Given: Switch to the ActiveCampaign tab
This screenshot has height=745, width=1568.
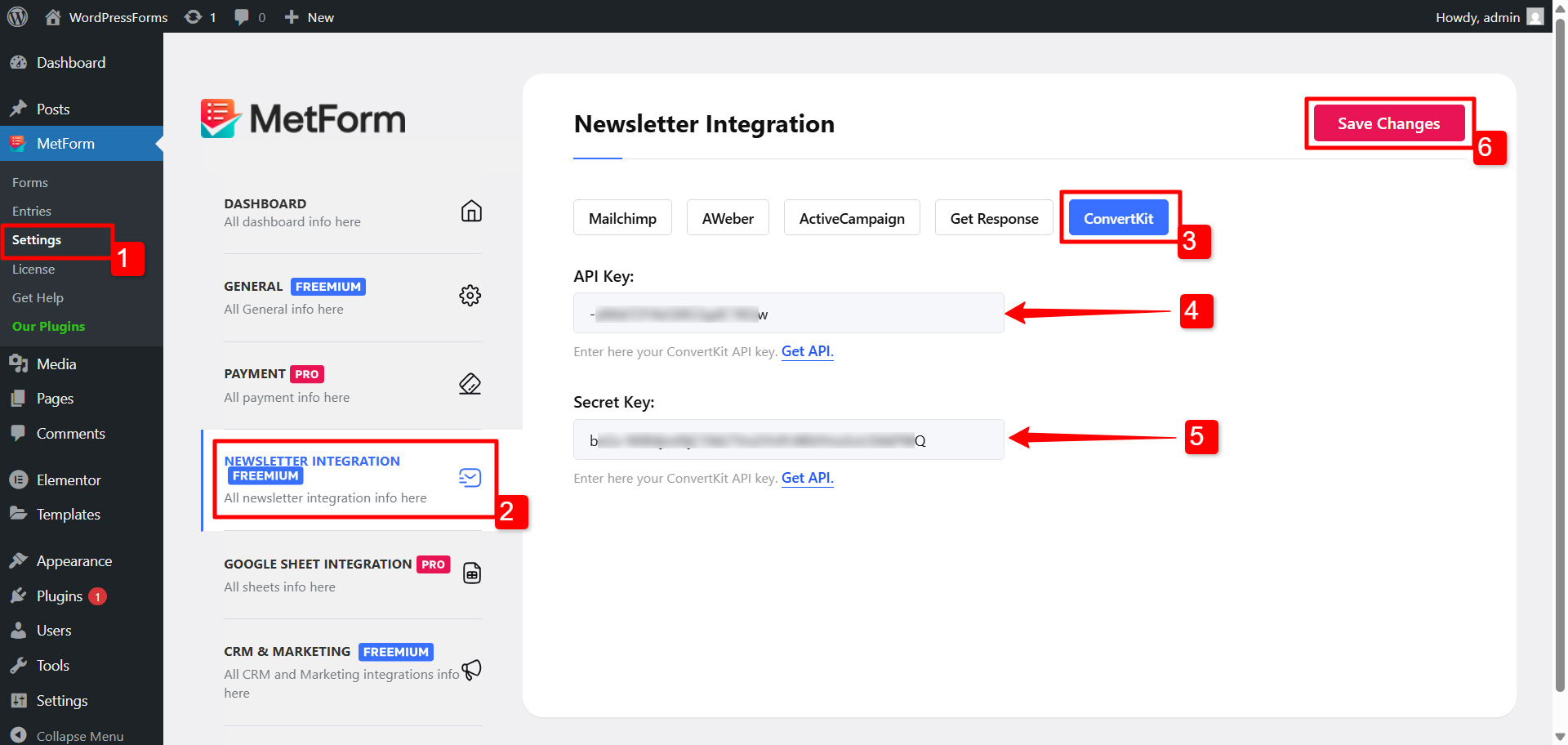Looking at the screenshot, I should click(x=852, y=218).
